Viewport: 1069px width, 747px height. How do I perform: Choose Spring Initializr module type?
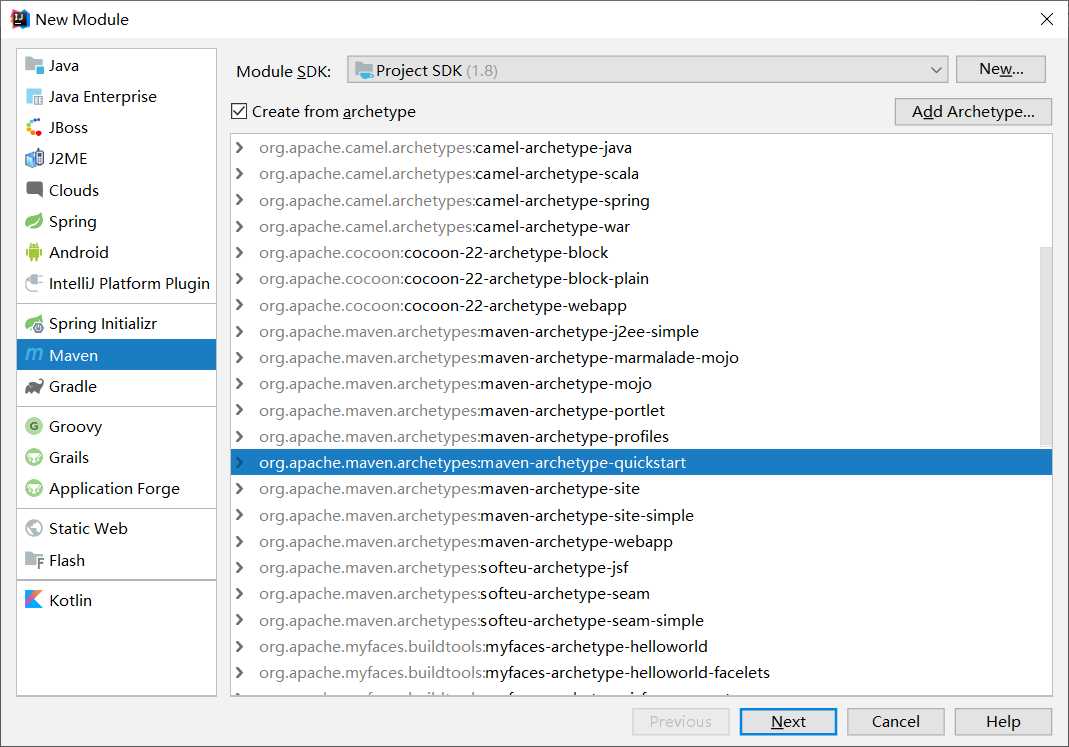[x=117, y=324]
